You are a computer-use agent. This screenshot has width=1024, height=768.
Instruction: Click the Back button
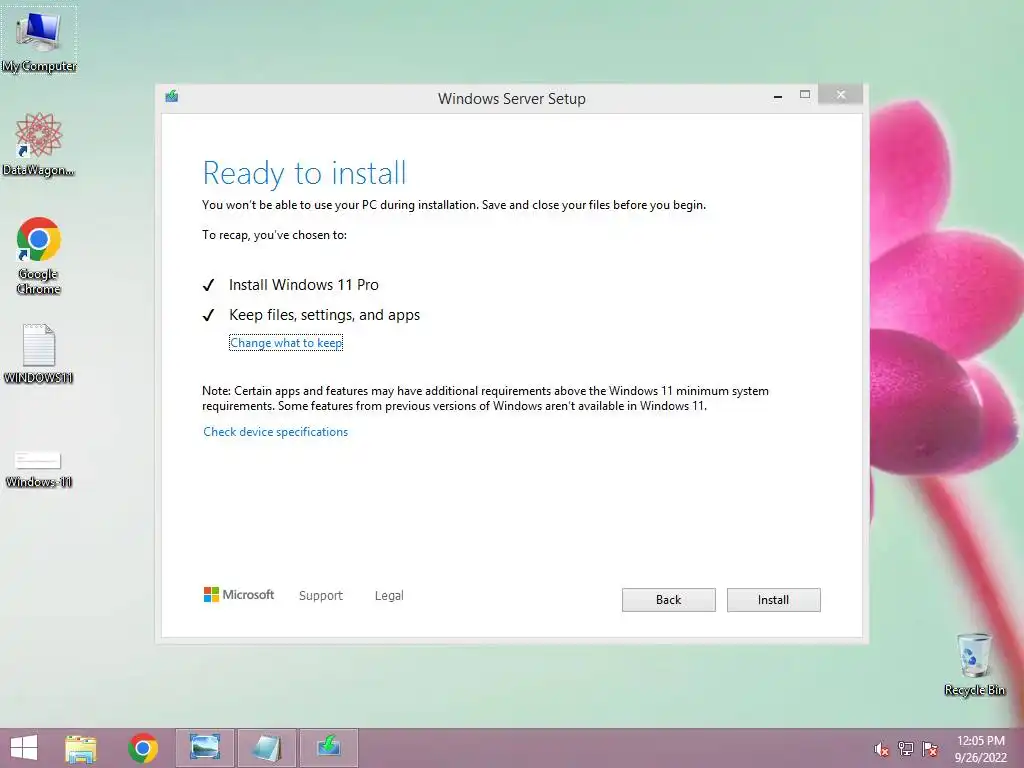668,600
